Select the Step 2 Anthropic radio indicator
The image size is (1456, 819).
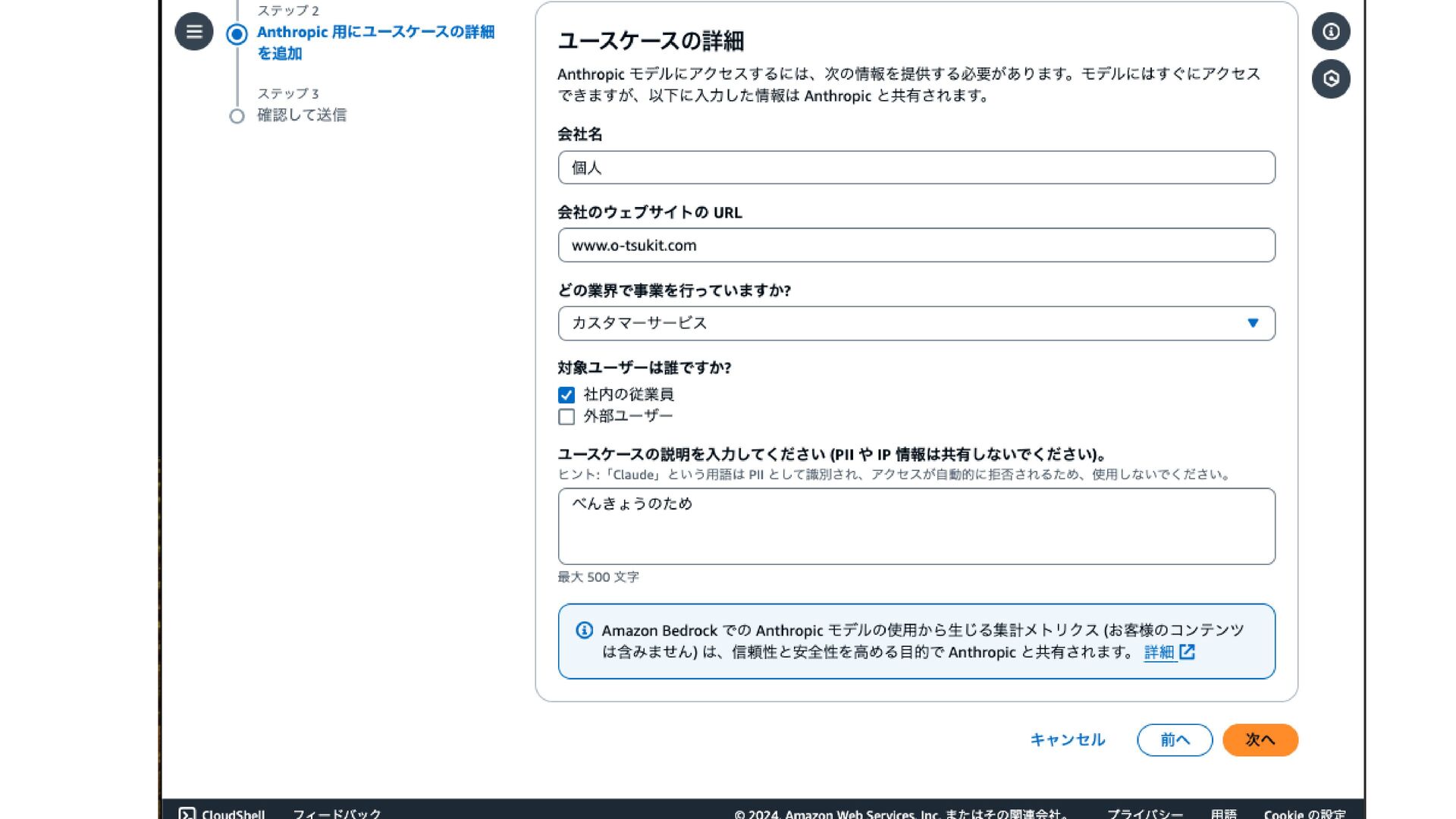point(237,34)
